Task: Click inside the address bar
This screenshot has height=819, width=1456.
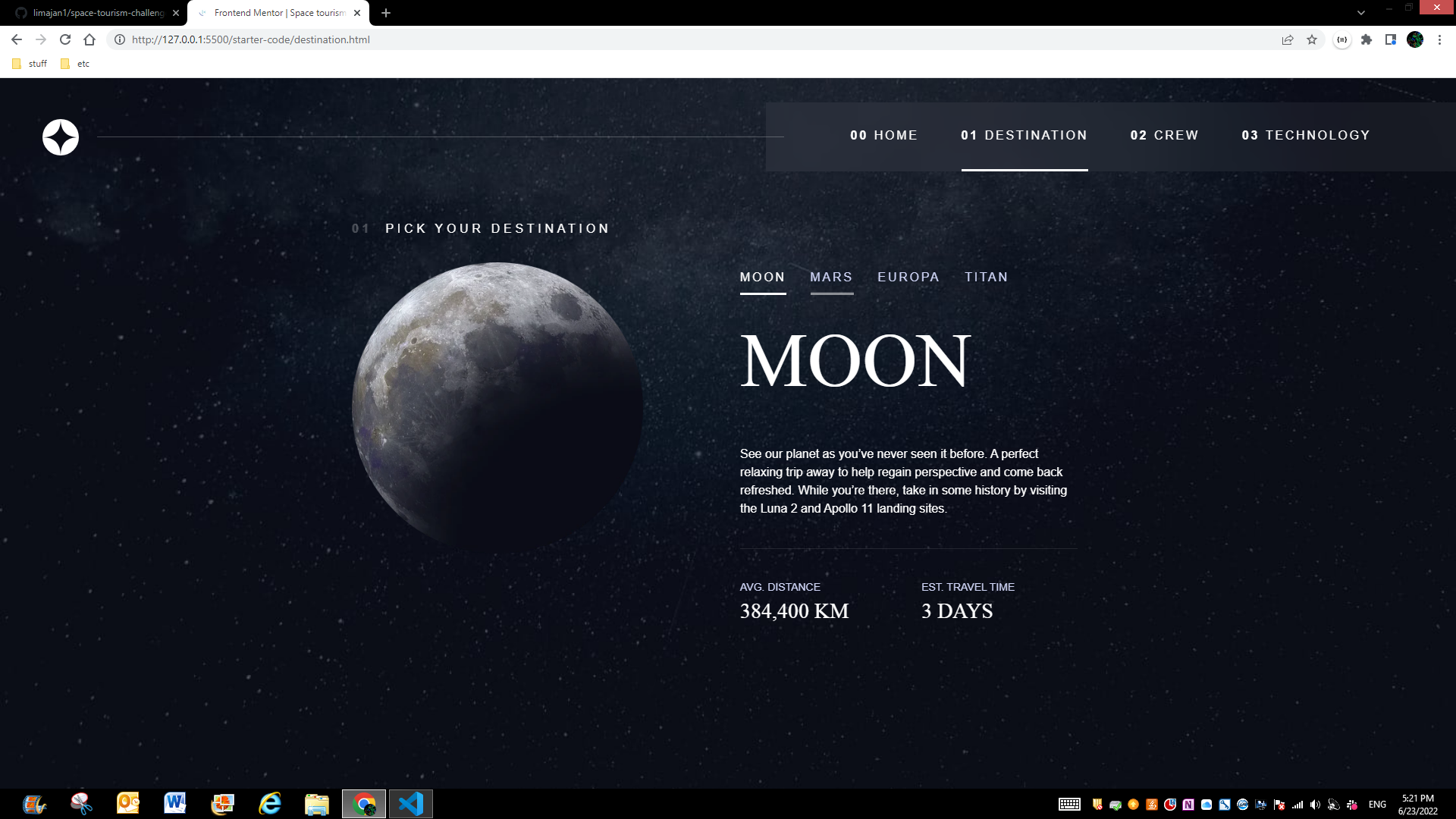Action: 303,39
